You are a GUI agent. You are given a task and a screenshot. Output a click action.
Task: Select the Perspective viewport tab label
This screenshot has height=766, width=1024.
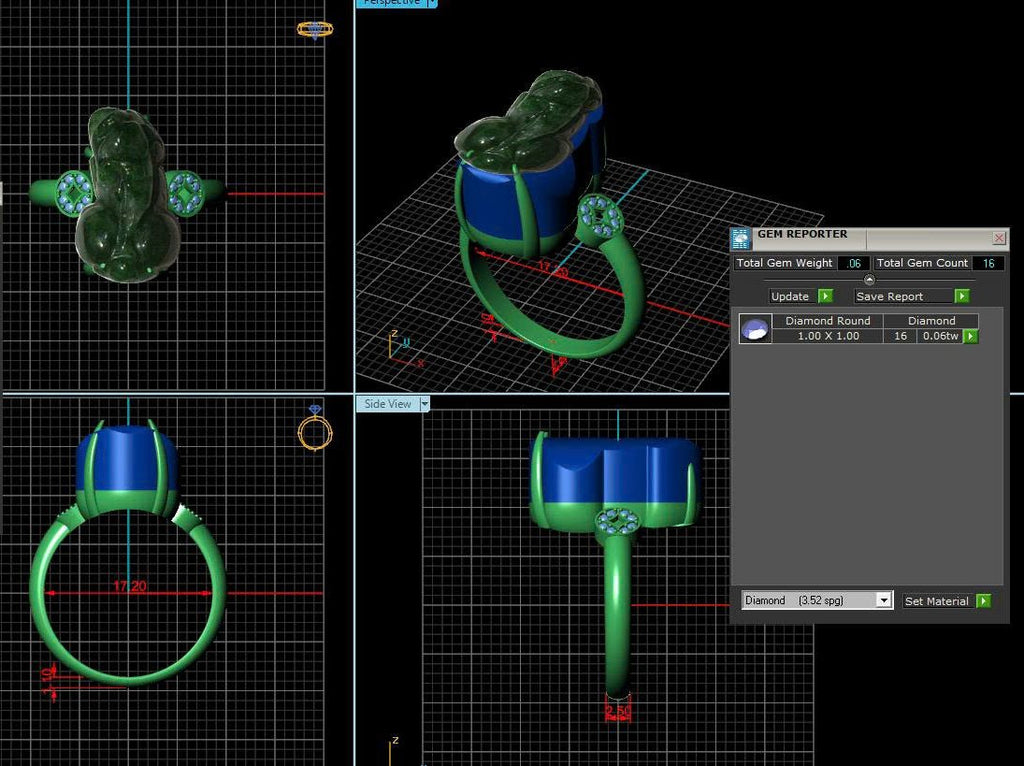[x=391, y=3]
